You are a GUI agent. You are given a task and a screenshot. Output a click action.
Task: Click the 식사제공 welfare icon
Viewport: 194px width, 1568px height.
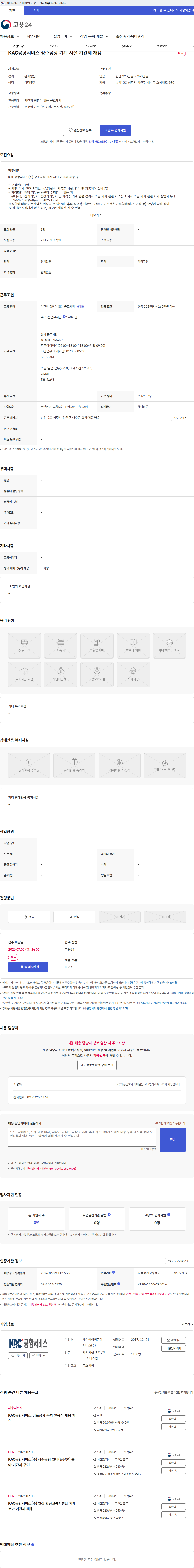coord(133,674)
